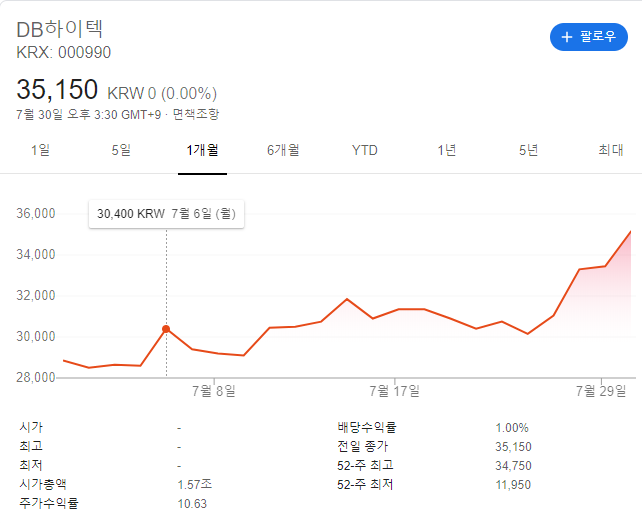Click the blue 팔로우 follow button

tap(588, 37)
